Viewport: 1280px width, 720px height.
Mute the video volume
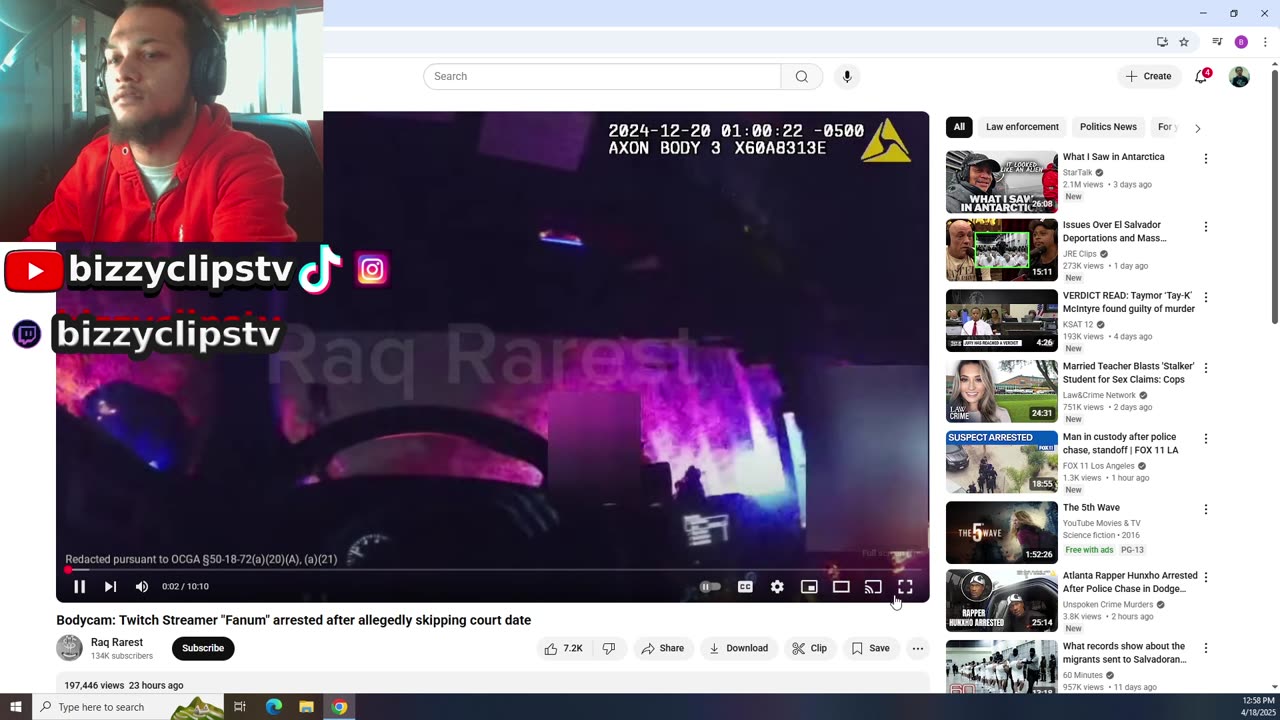point(142,587)
